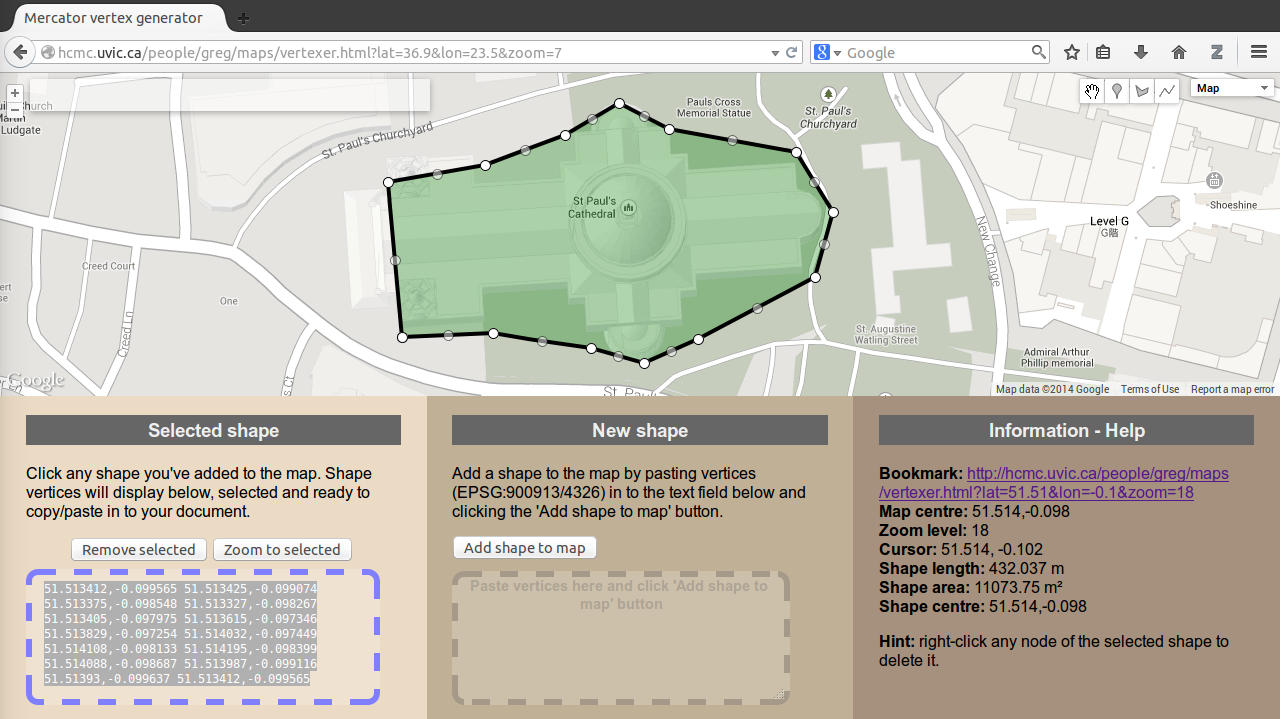
Task: Select the marker drawing tool
Action: tap(1117, 90)
